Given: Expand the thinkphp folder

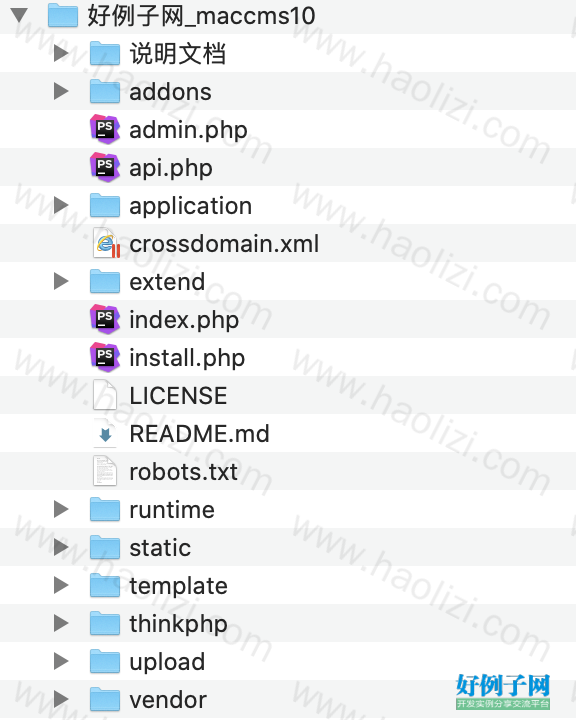Looking at the screenshot, I should [61, 623].
